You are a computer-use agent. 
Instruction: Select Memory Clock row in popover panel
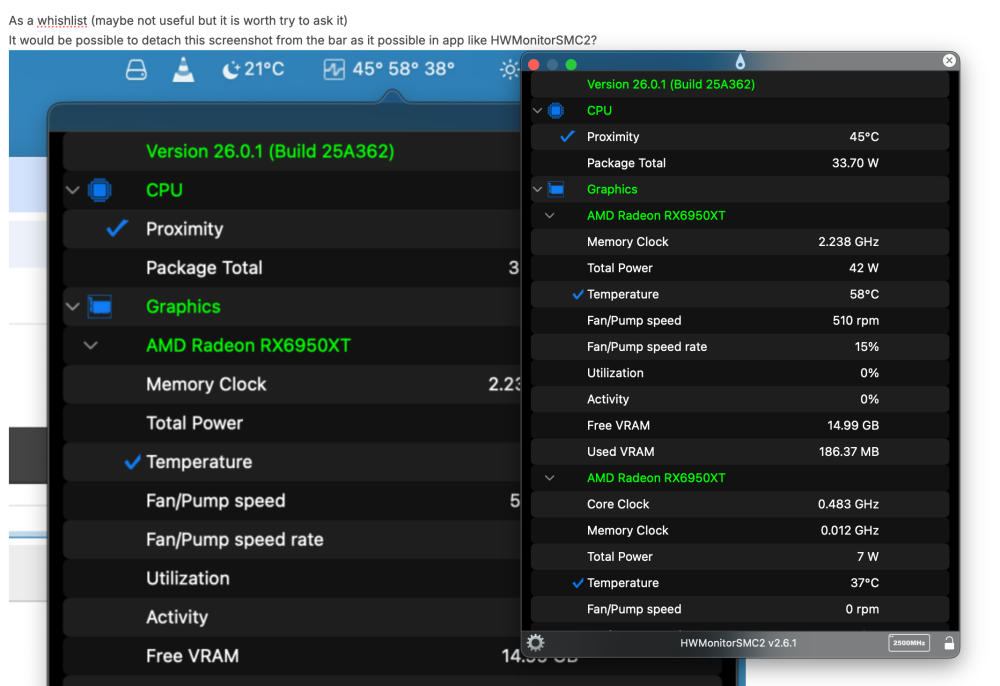292,384
